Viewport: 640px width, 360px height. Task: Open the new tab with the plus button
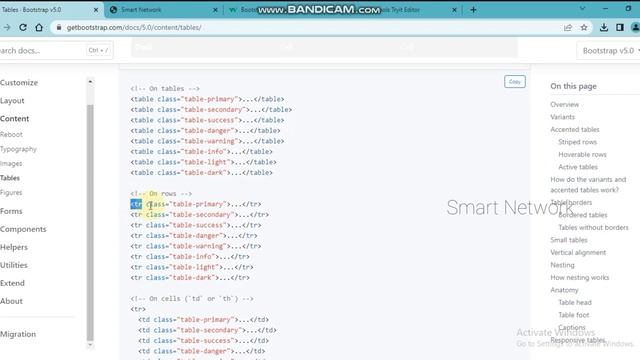pos(473,9)
